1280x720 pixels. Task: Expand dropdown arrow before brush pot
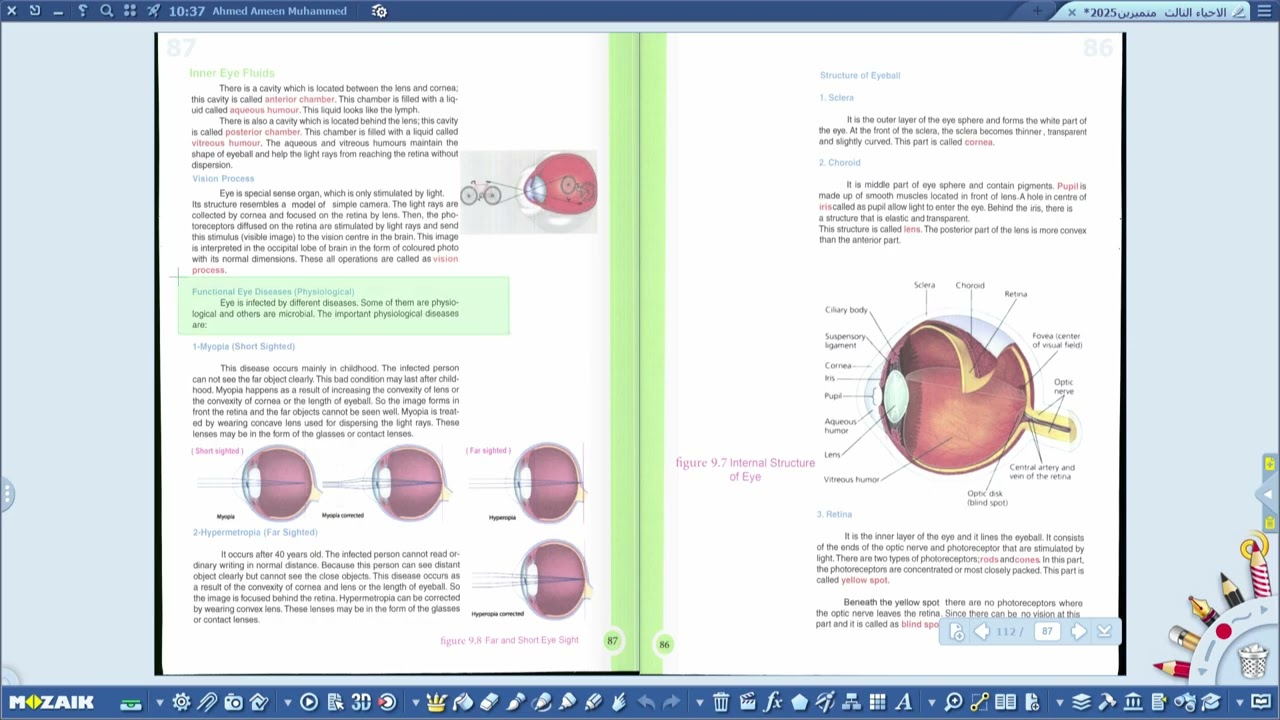415,702
